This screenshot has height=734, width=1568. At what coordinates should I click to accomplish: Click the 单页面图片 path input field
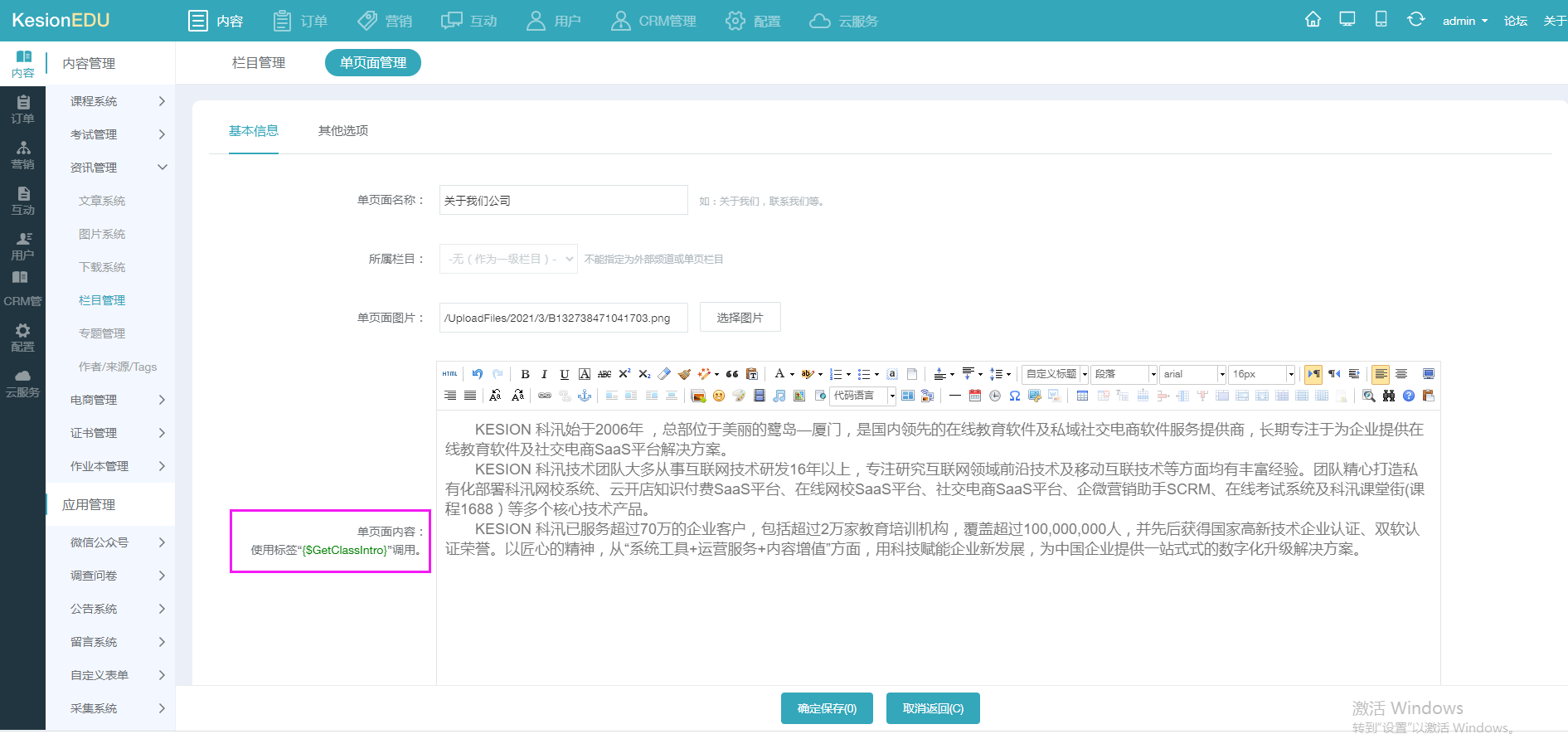click(x=564, y=318)
